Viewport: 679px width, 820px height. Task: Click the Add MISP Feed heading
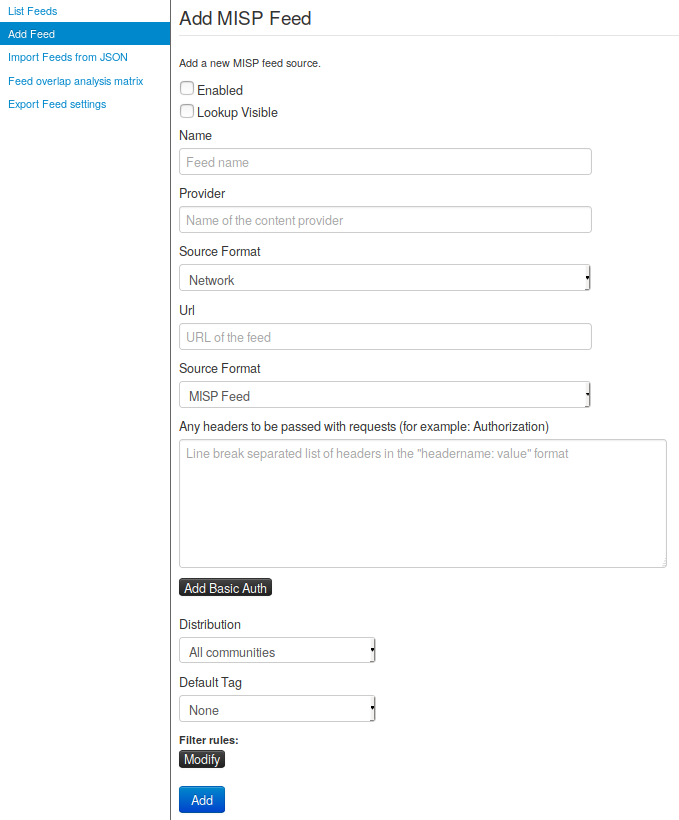(245, 18)
